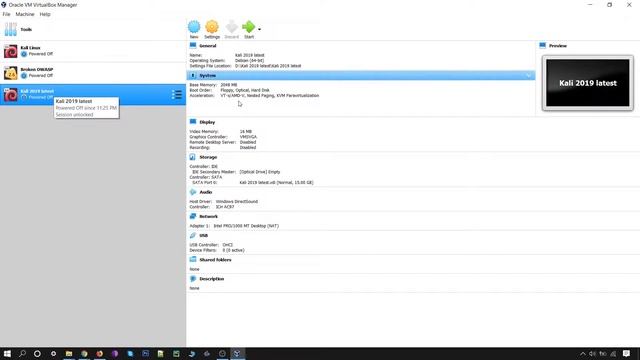Click the Shared folders section header
Image resolution: width=640 pixels, height=360 pixels.
(215, 260)
